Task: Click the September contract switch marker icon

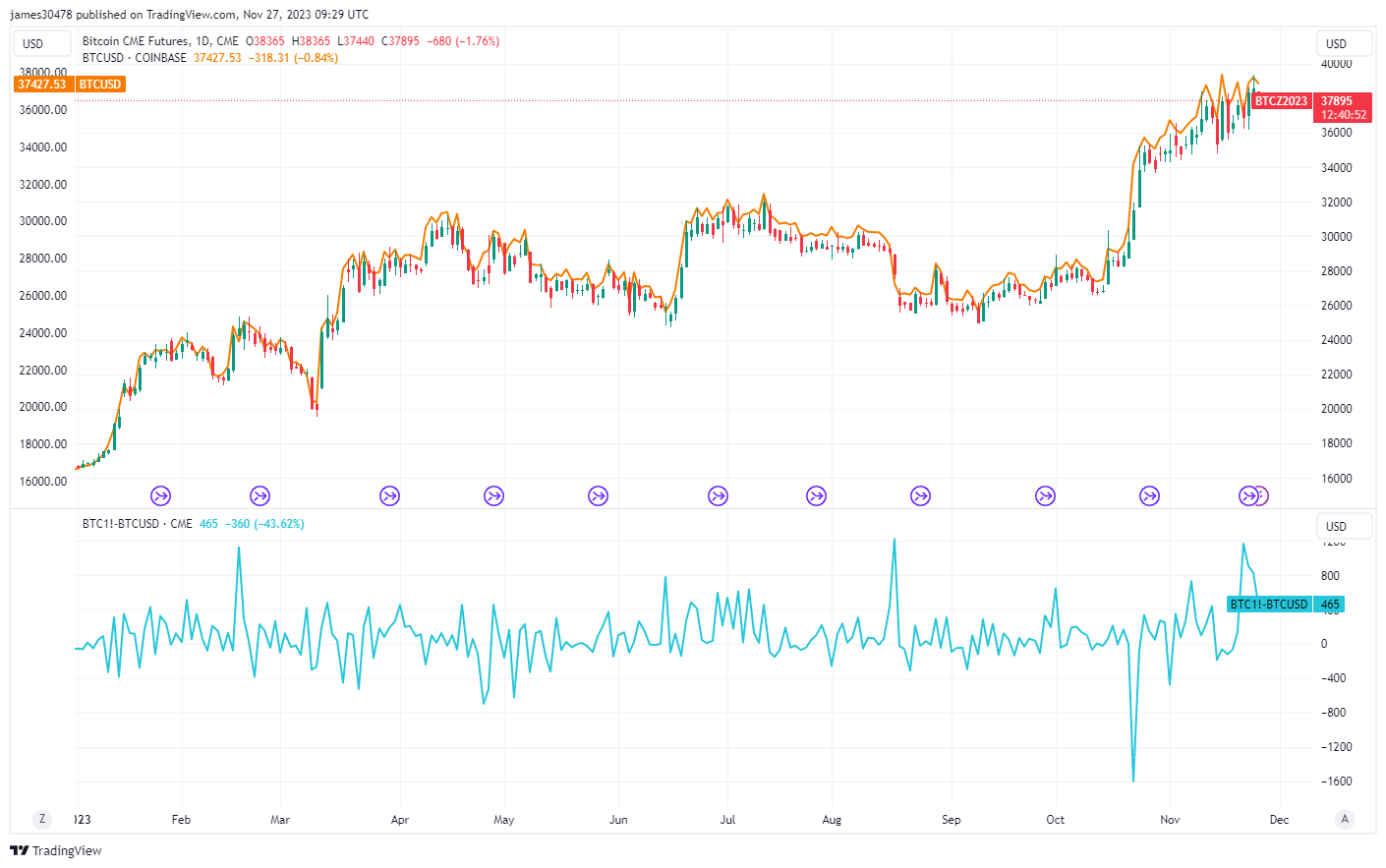Action: 920,495
